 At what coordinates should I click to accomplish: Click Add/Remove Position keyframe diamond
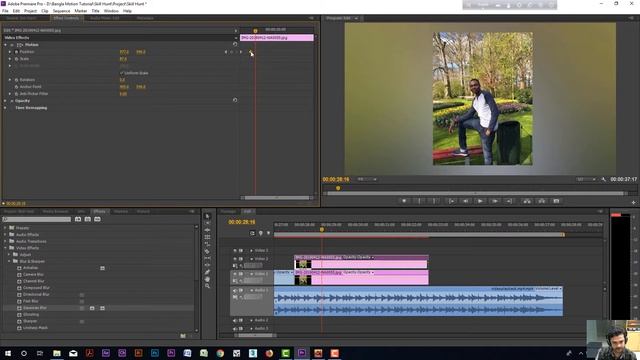pyautogui.click(x=232, y=52)
